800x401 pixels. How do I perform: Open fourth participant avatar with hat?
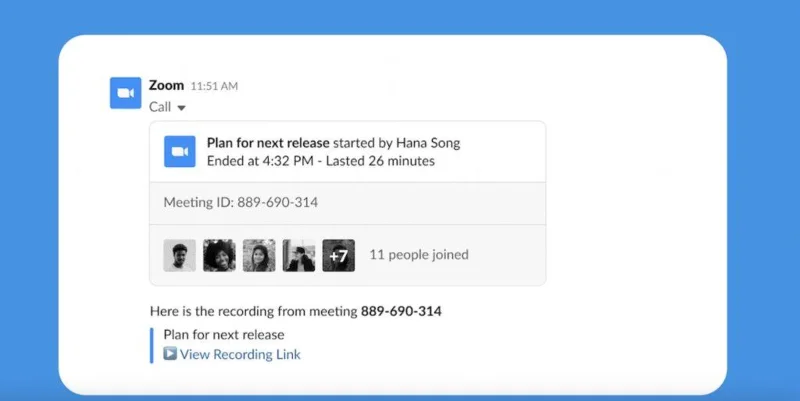pos(299,255)
